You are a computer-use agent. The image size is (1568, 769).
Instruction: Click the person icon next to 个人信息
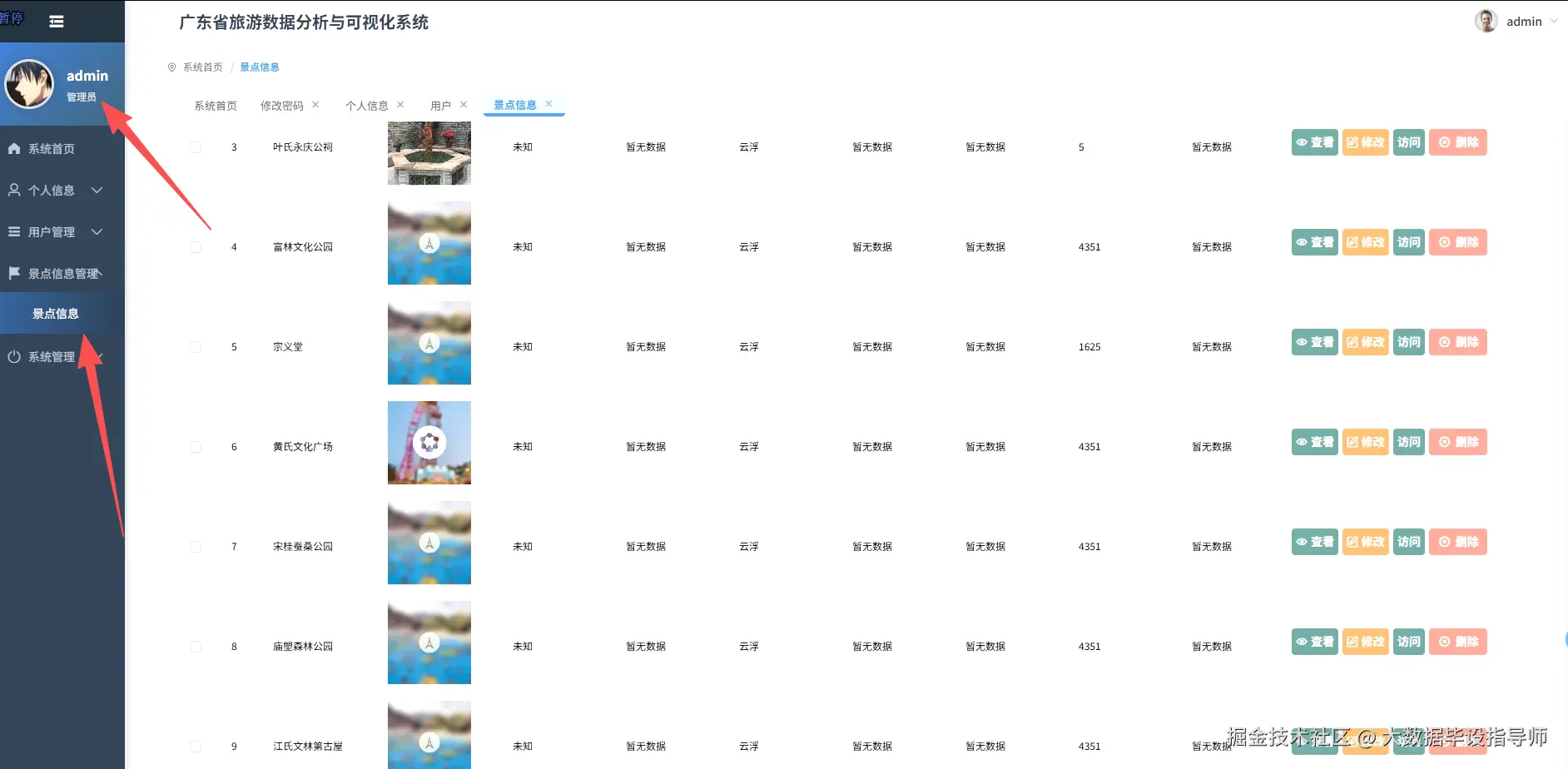[x=12, y=190]
